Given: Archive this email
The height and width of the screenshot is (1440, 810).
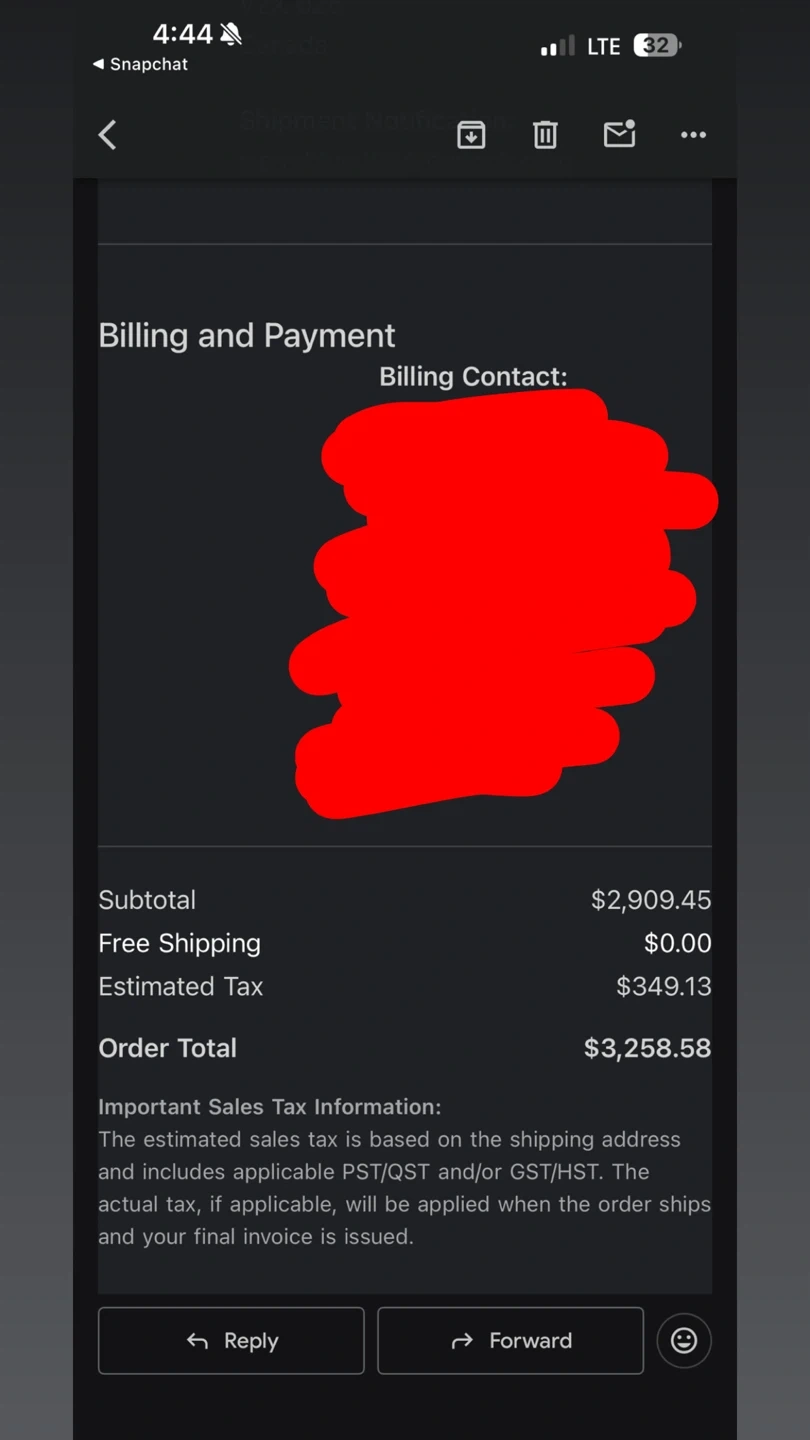Looking at the screenshot, I should [471, 135].
